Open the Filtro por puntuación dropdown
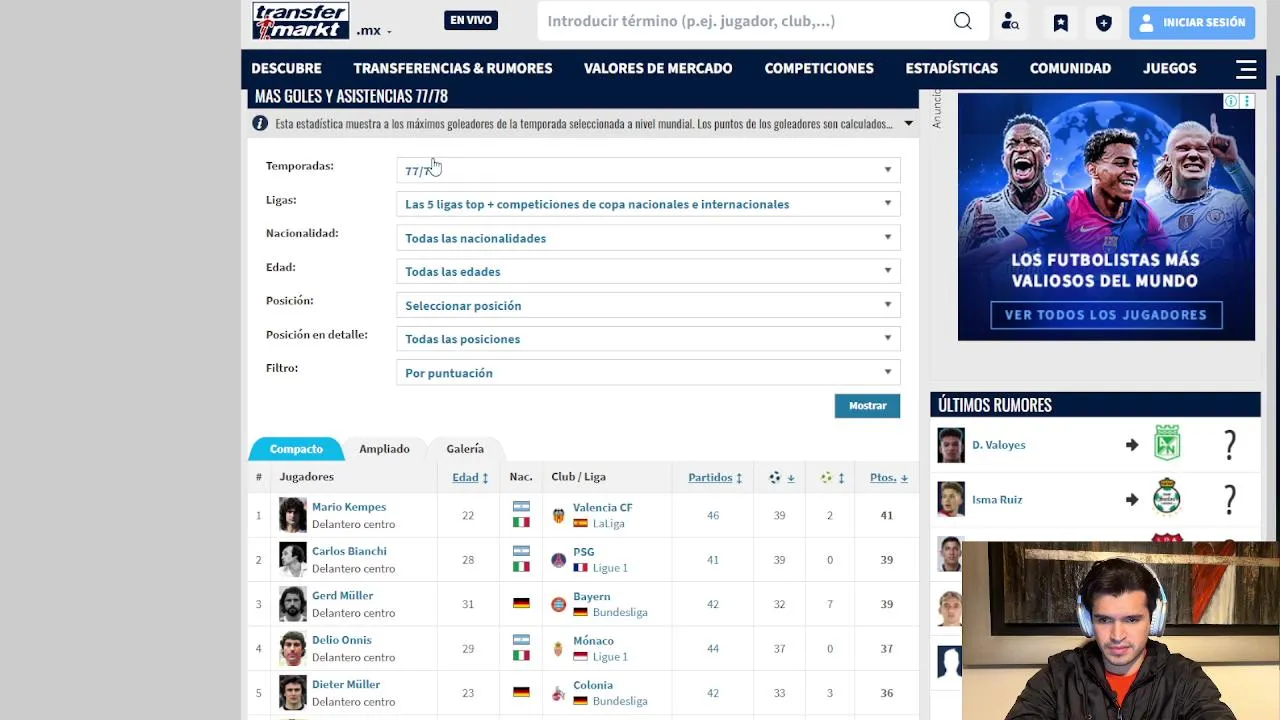The height and width of the screenshot is (720, 1280). click(648, 373)
